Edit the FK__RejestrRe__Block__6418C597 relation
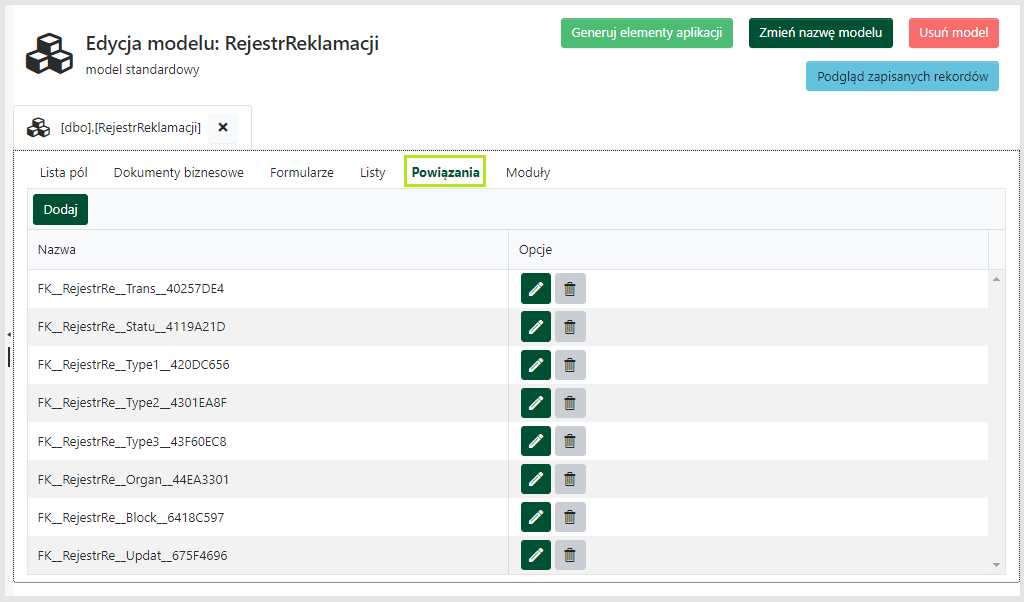This screenshot has height=602, width=1024. click(535, 517)
